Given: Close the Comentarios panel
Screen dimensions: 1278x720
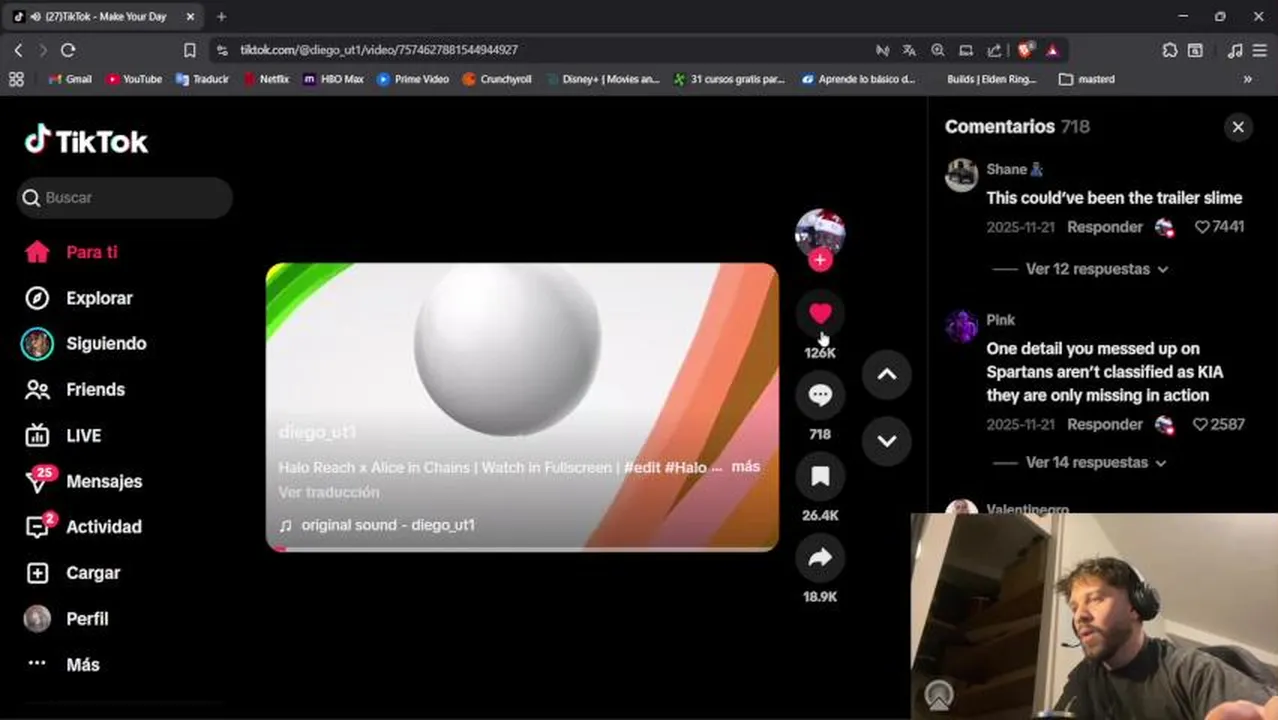Looking at the screenshot, I should (1238, 127).
